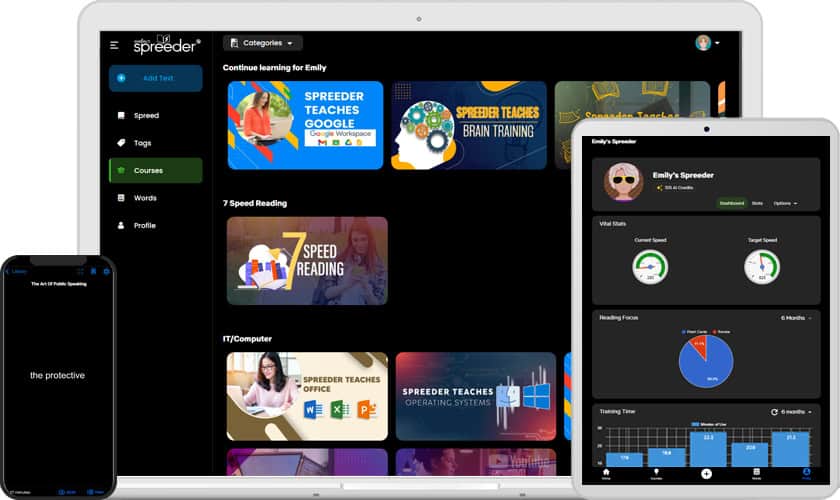Tap the Home icon on the tablet
Viewport: 840px width, 500px height.
(606, 474)
